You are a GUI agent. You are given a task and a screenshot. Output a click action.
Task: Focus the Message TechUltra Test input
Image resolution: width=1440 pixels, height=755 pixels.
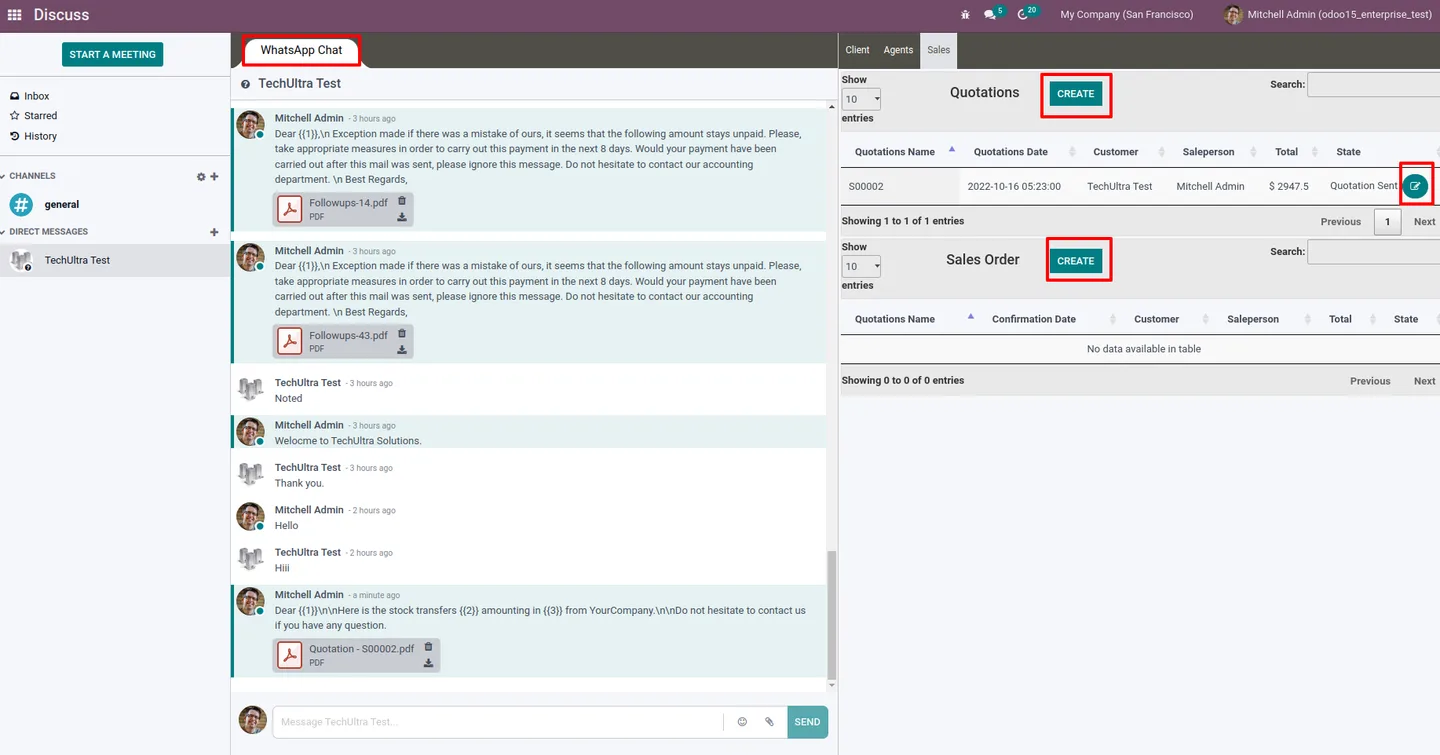pos(497,722)
